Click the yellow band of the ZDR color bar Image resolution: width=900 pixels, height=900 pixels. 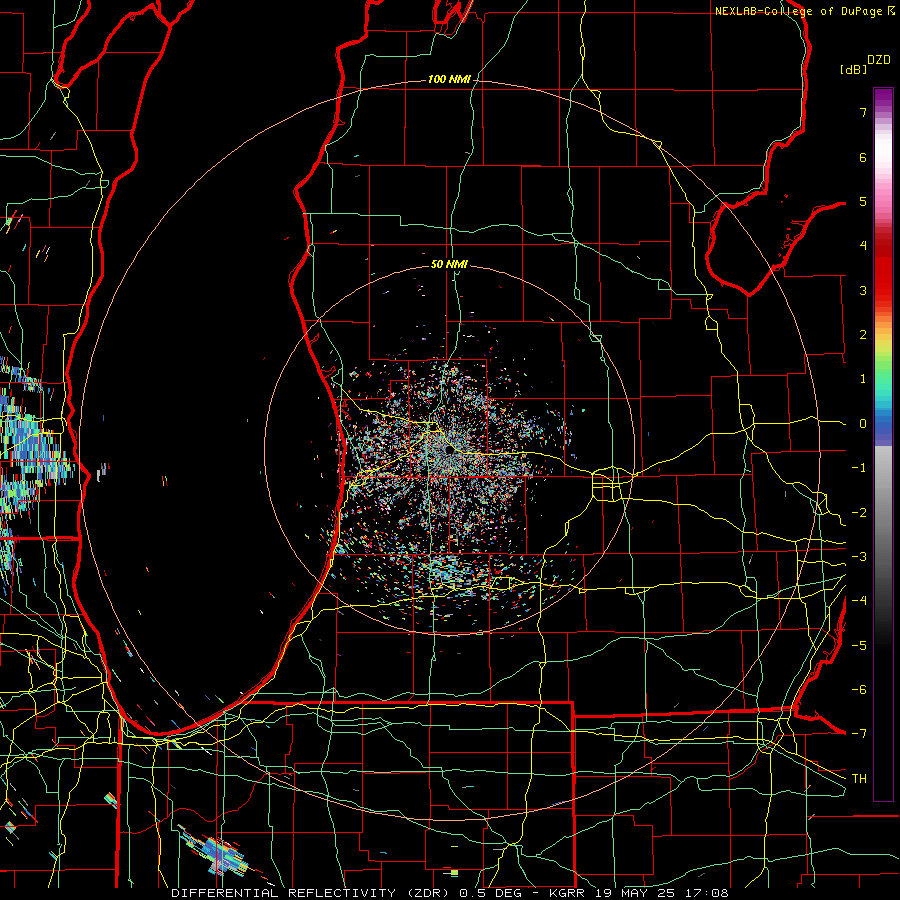[883, 343]
